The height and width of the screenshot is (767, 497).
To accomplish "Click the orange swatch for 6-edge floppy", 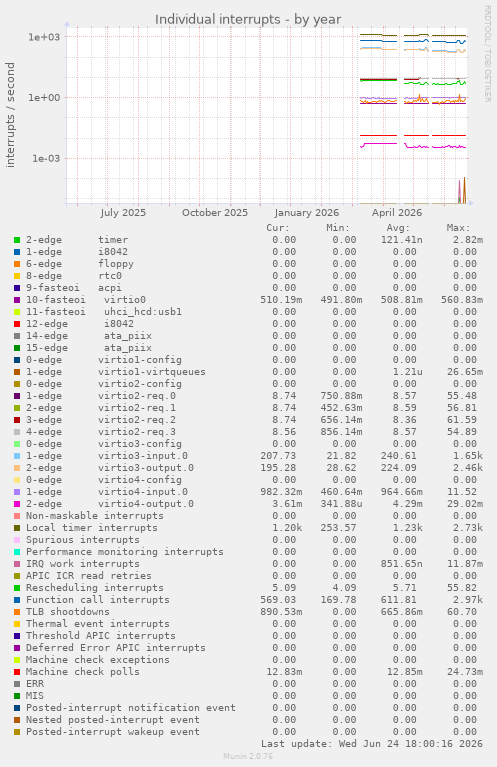I will 17,264.
